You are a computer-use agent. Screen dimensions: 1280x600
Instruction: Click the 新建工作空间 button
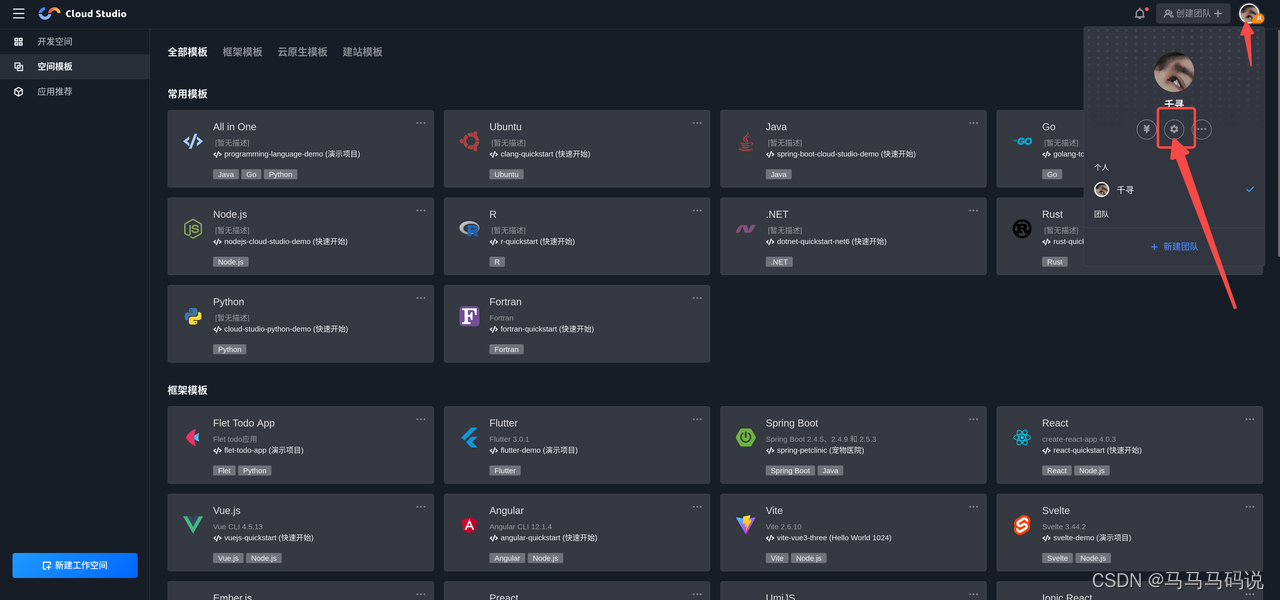click(75, 565)
